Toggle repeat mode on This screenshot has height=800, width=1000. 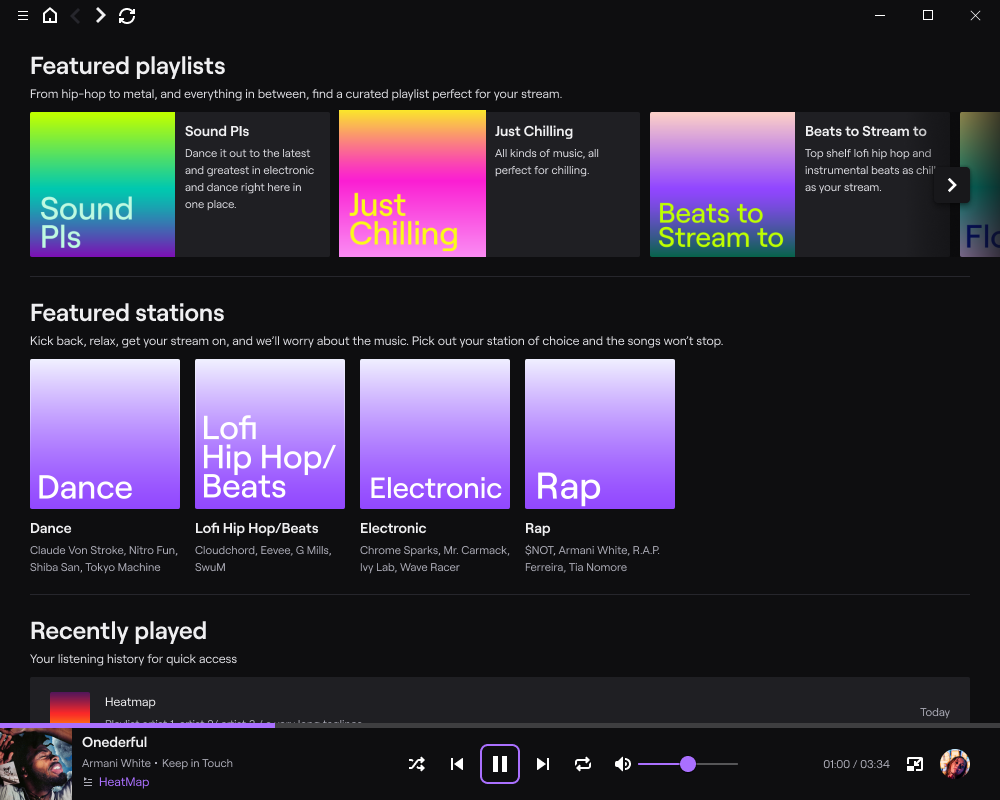(x=582, y=763)
